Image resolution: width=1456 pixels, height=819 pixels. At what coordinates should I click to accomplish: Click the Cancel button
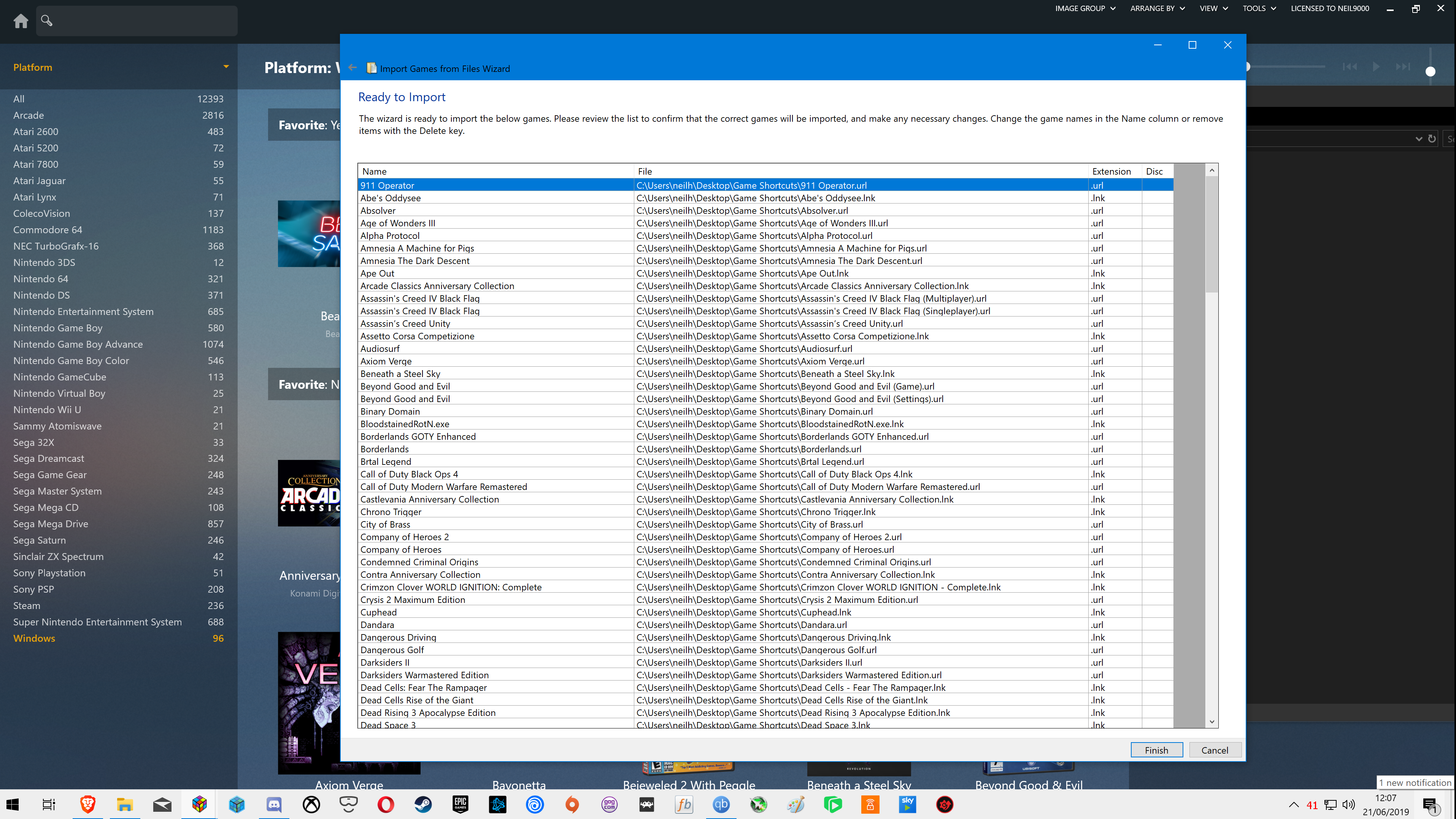point(1215,750)
